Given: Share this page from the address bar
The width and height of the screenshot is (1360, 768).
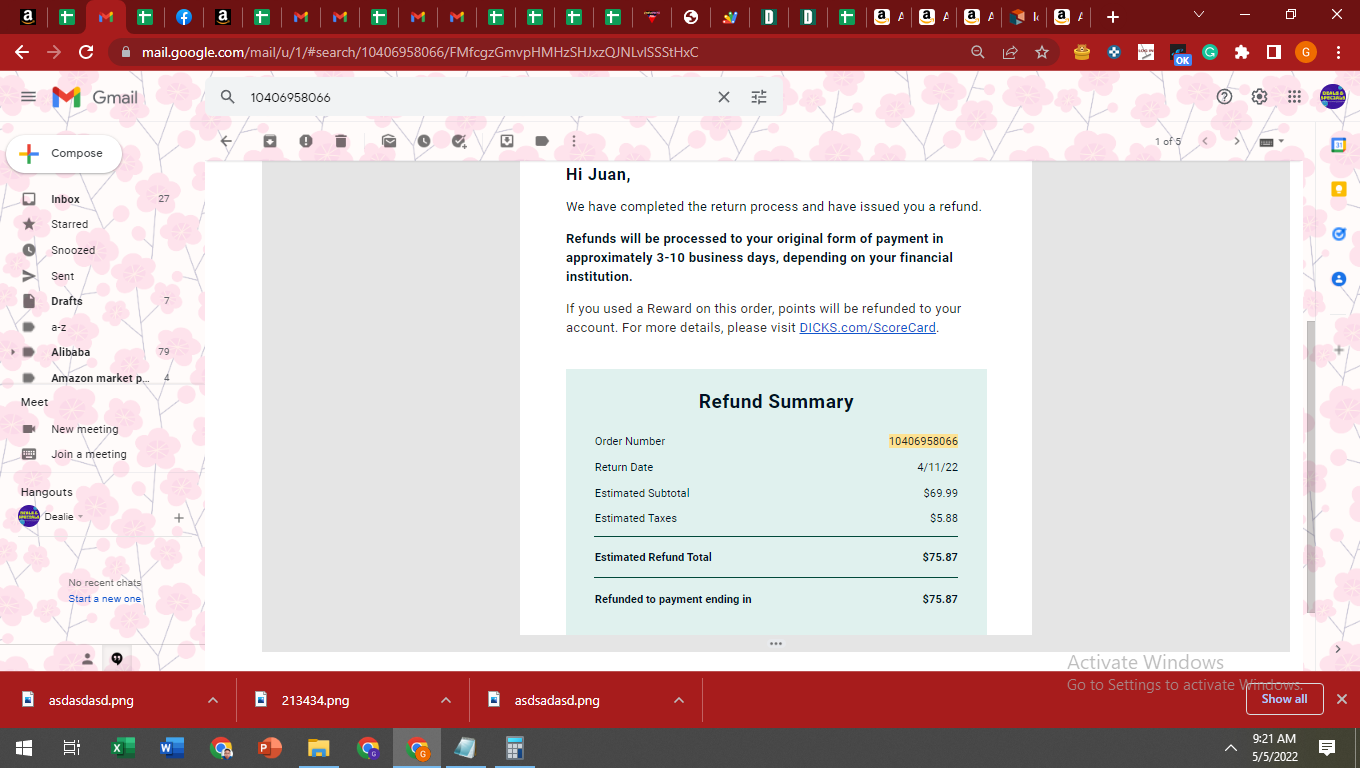Looking at the screenshot, I should pyautogui.click(x=1010, y=52).
